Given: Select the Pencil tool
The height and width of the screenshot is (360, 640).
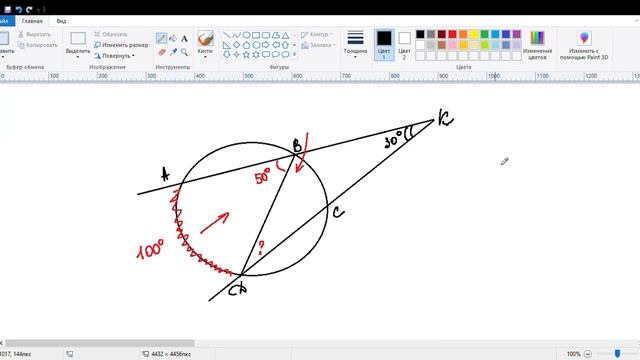Looking at the screenshot, I should 161,39.
